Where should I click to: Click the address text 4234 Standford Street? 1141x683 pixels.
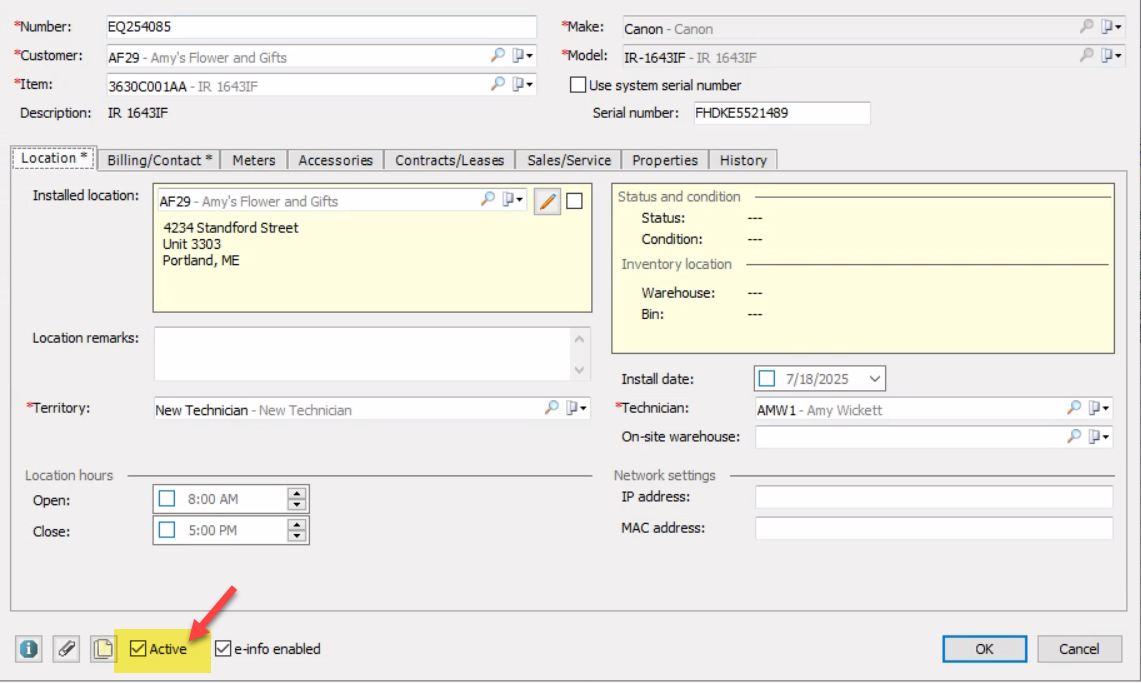[x=231, y=228]
